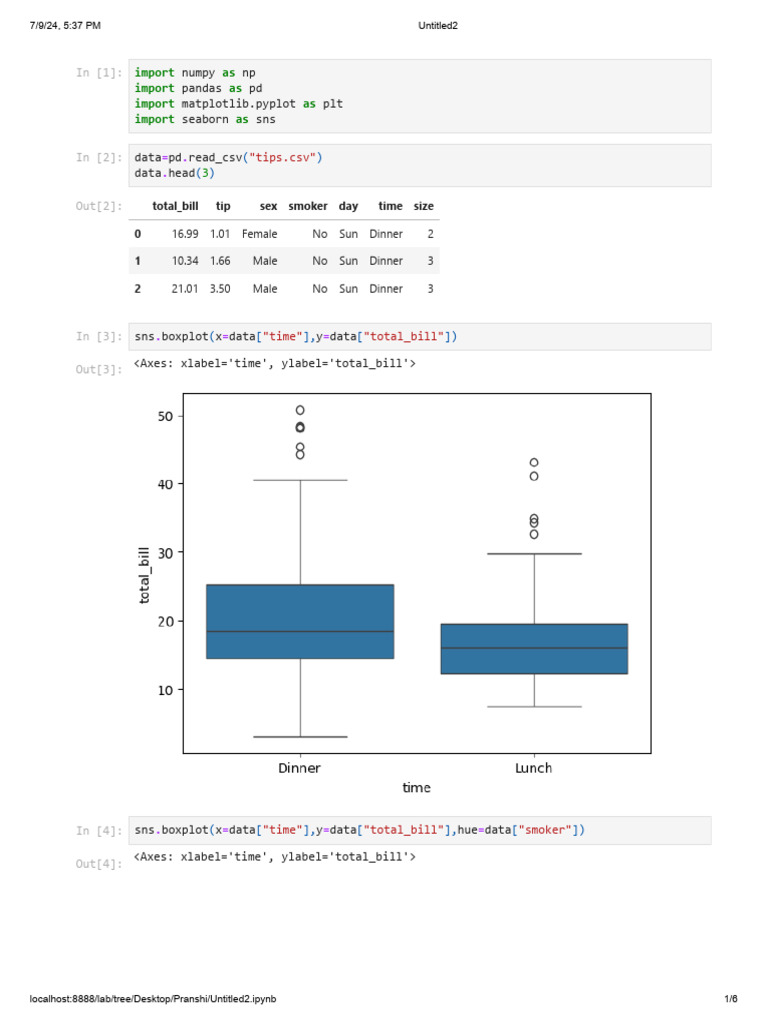768x1024 pixels.
Task: Click the blue Dinner box in plot
Action: coord(300,621)
